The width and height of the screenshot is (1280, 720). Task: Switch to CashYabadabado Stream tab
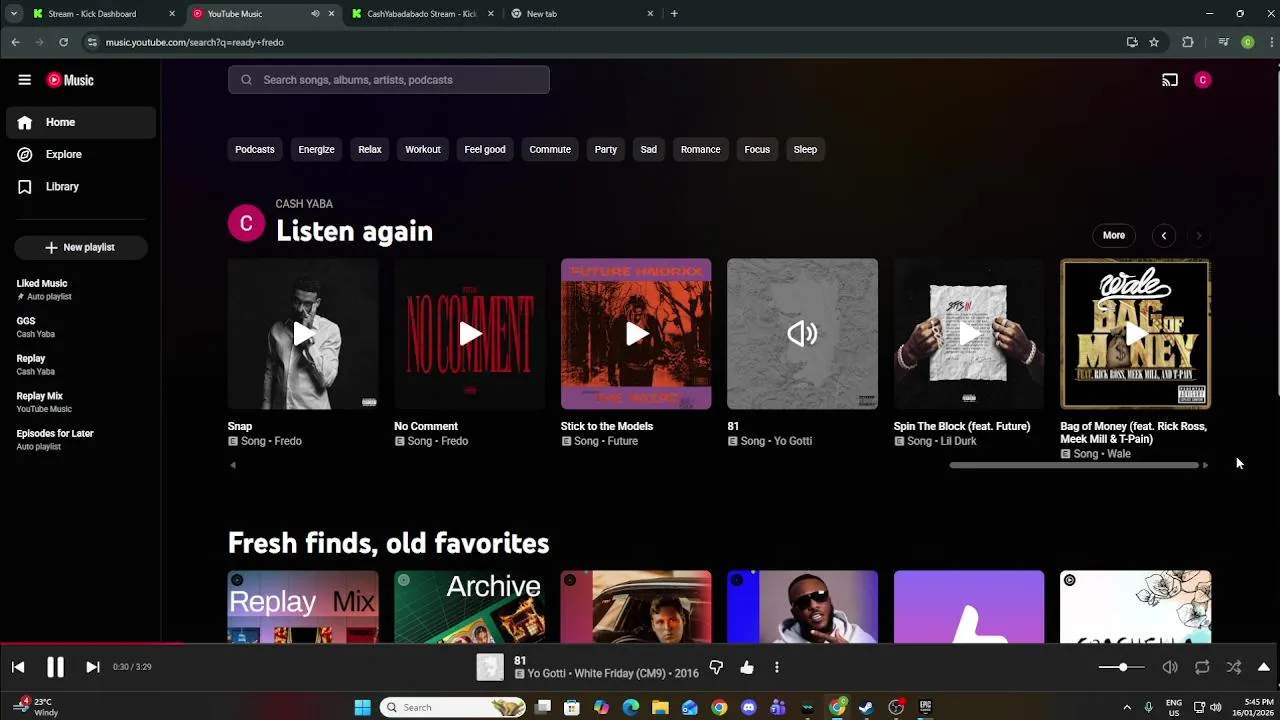pos(422,14)
